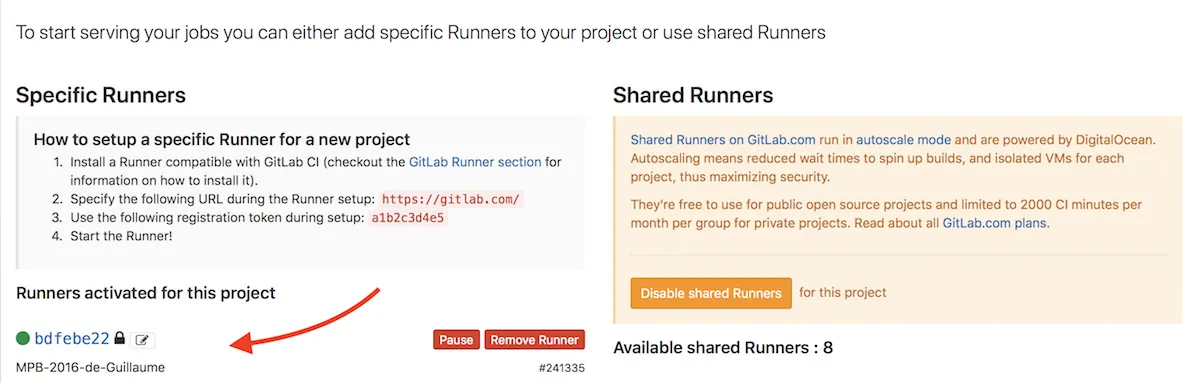
Task: Click 'How to setup a specific Runner' heading
Action: (222, 140)
